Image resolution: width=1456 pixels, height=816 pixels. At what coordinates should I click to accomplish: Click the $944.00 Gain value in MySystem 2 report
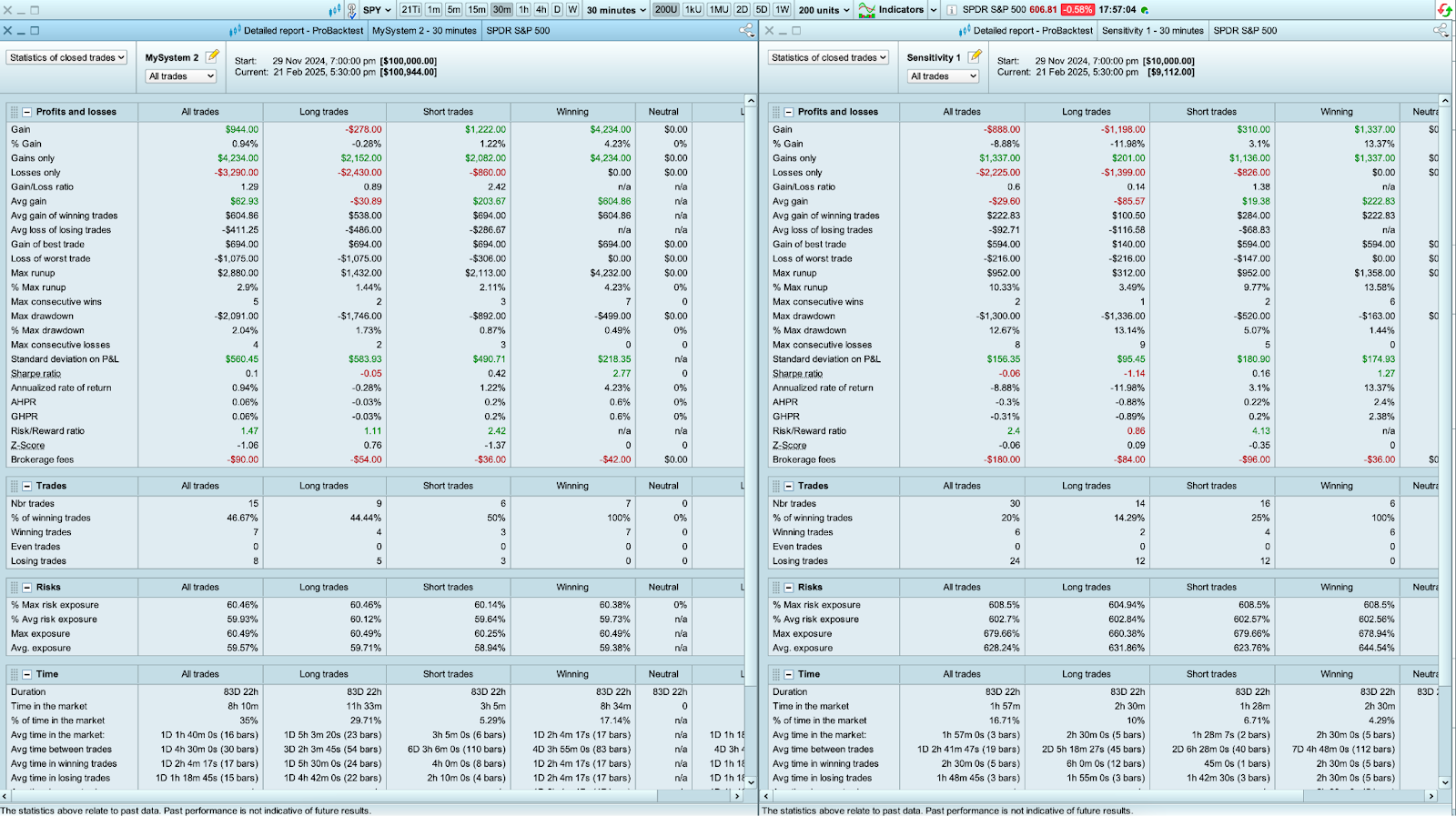click(242, 129)
